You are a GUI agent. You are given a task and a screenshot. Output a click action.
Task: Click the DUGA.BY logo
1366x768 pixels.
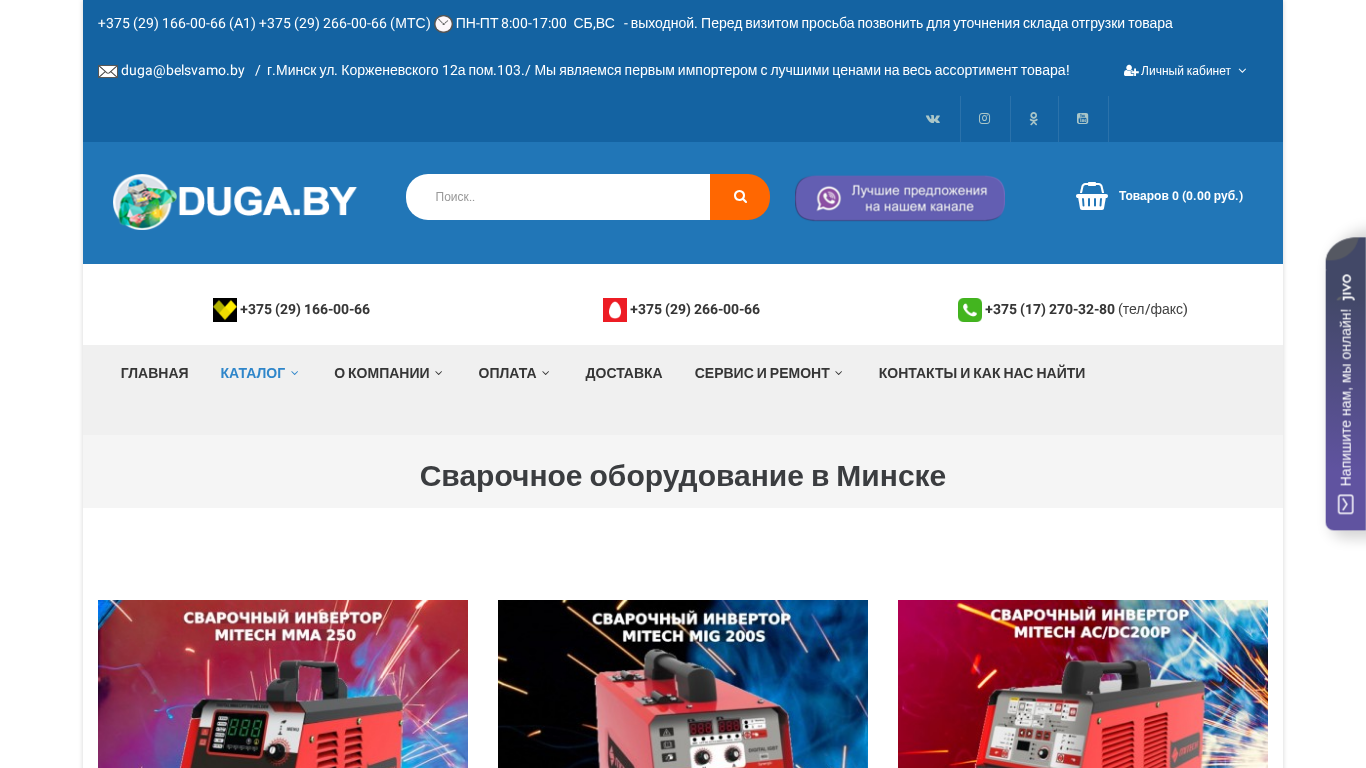(234, 202)
